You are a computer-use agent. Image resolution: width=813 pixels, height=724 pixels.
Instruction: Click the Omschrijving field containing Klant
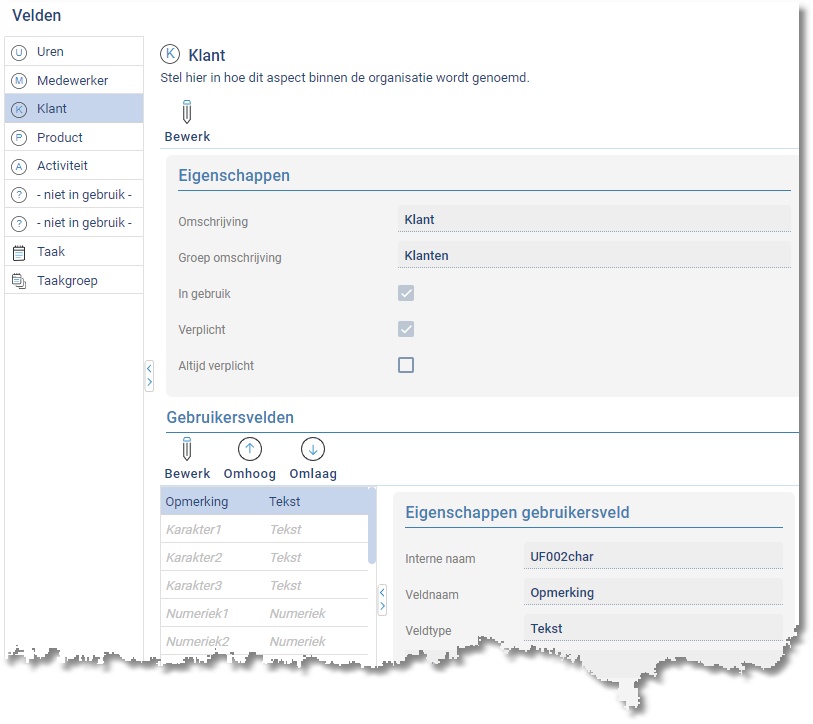[x=593, y=220]
